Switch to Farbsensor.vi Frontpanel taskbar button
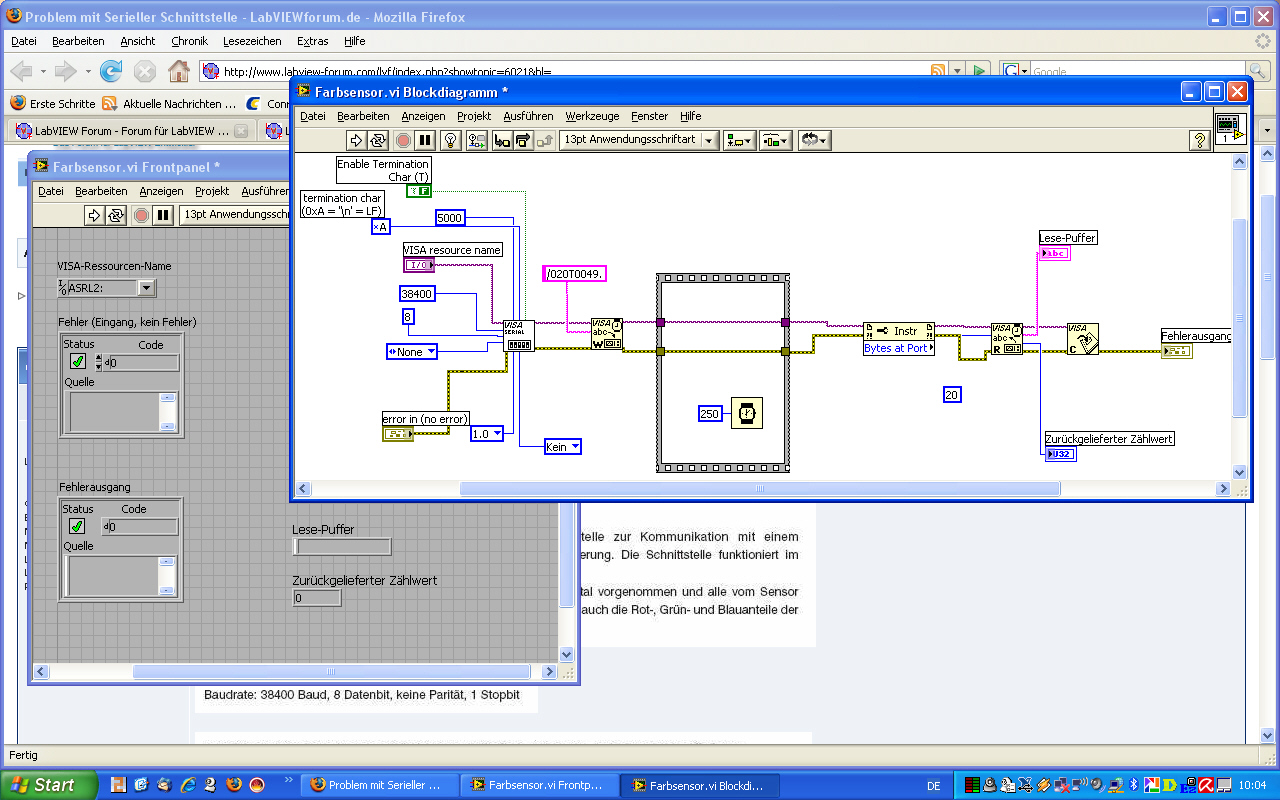 (x=540, y=785)
